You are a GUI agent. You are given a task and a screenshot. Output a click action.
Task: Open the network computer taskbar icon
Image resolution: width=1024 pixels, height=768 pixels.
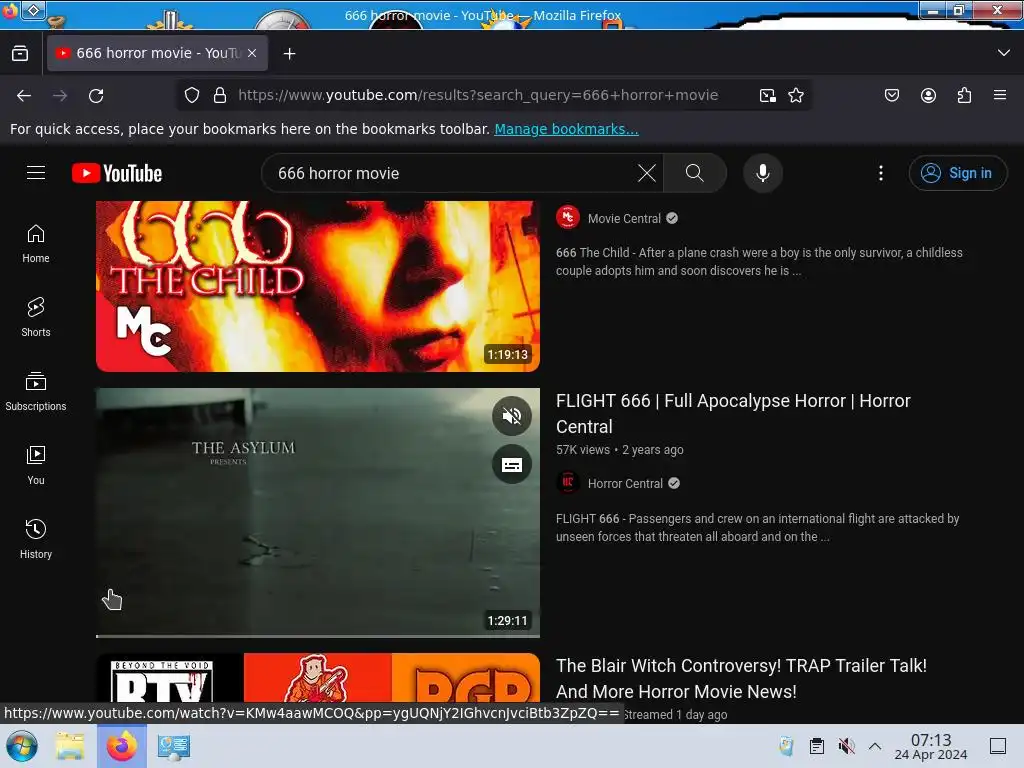[x=173, y=746]
